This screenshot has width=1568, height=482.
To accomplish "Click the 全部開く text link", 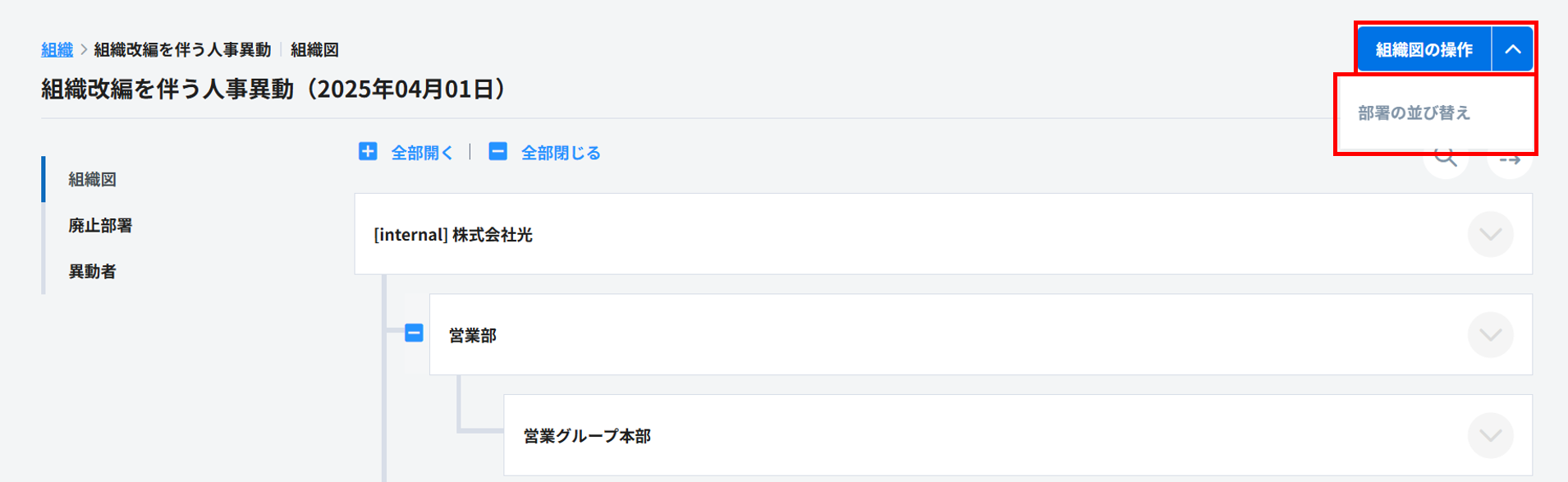I will pos(422,153).
